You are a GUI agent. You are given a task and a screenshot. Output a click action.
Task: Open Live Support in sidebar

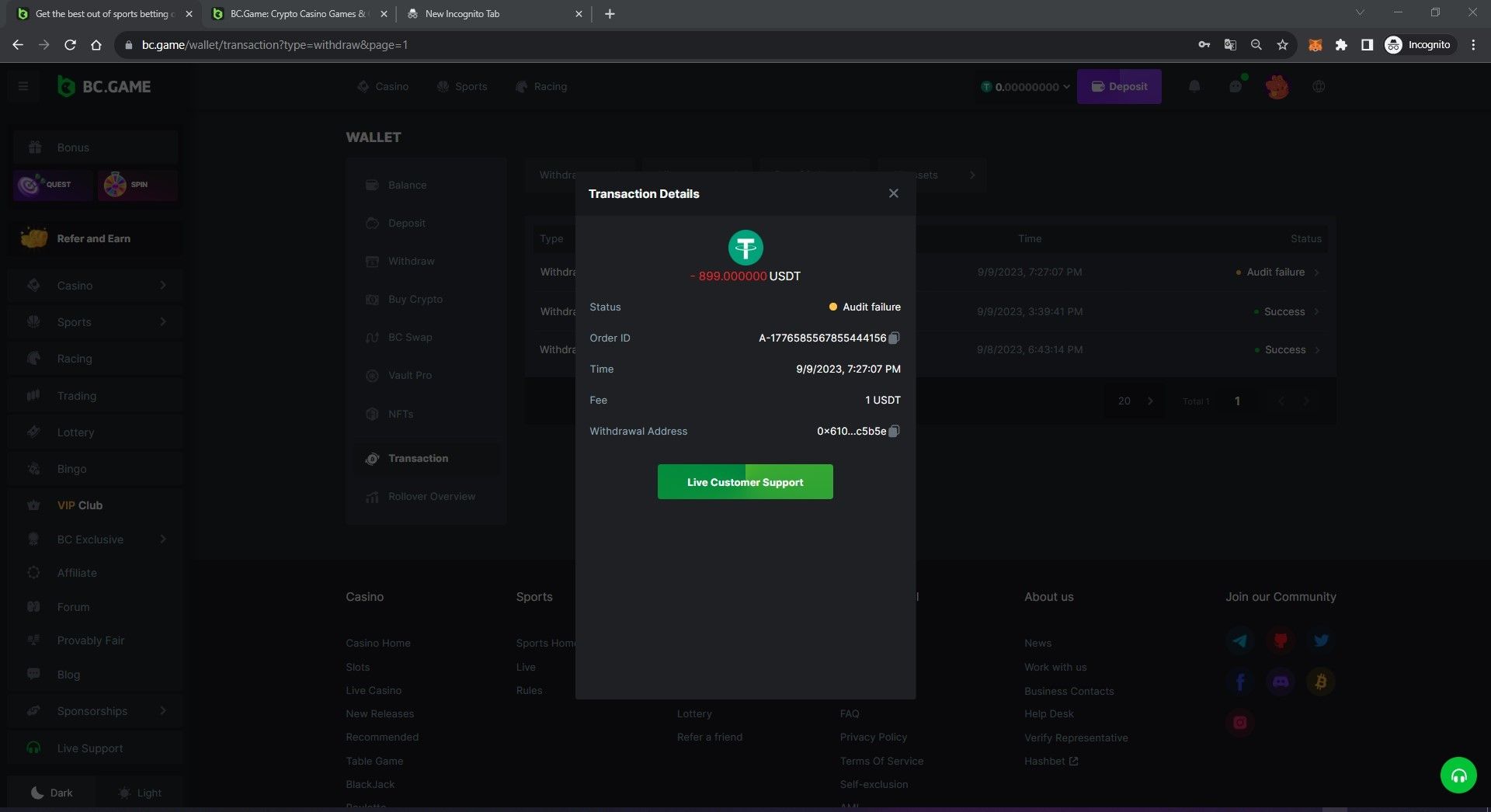[96, 748]
